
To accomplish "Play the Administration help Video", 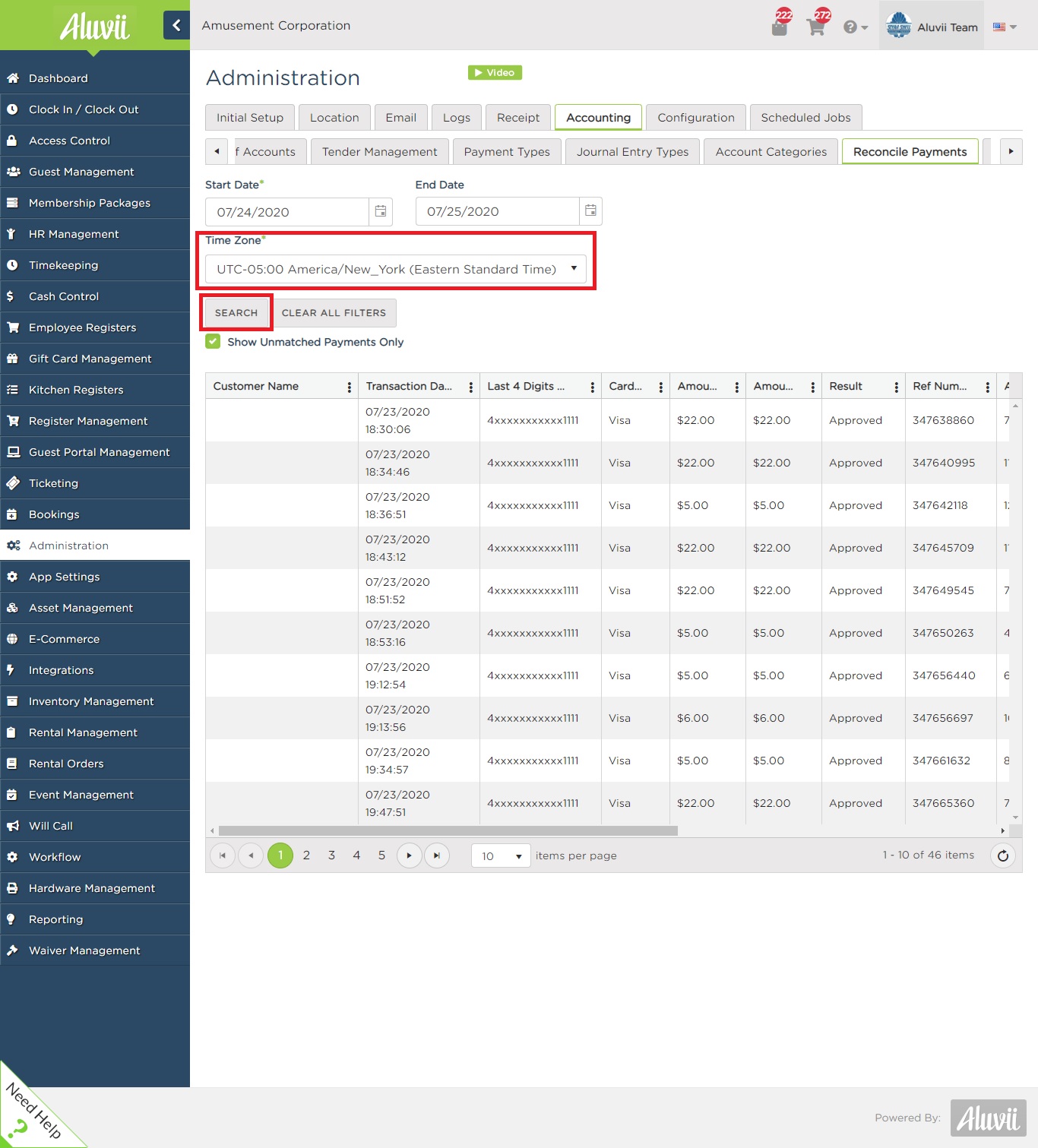I will tap(494, 72).
